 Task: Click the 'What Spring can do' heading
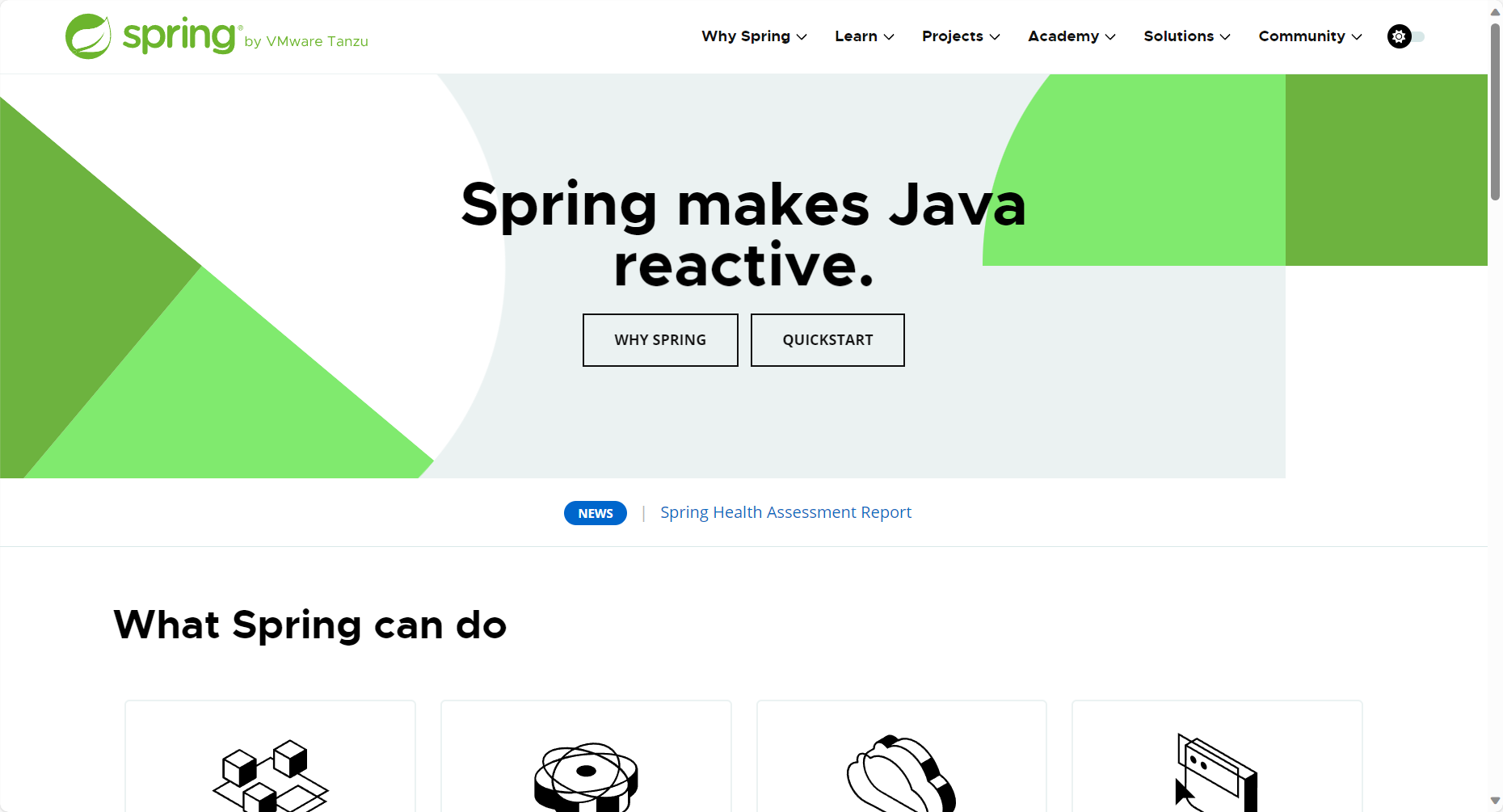coord(310,625)
